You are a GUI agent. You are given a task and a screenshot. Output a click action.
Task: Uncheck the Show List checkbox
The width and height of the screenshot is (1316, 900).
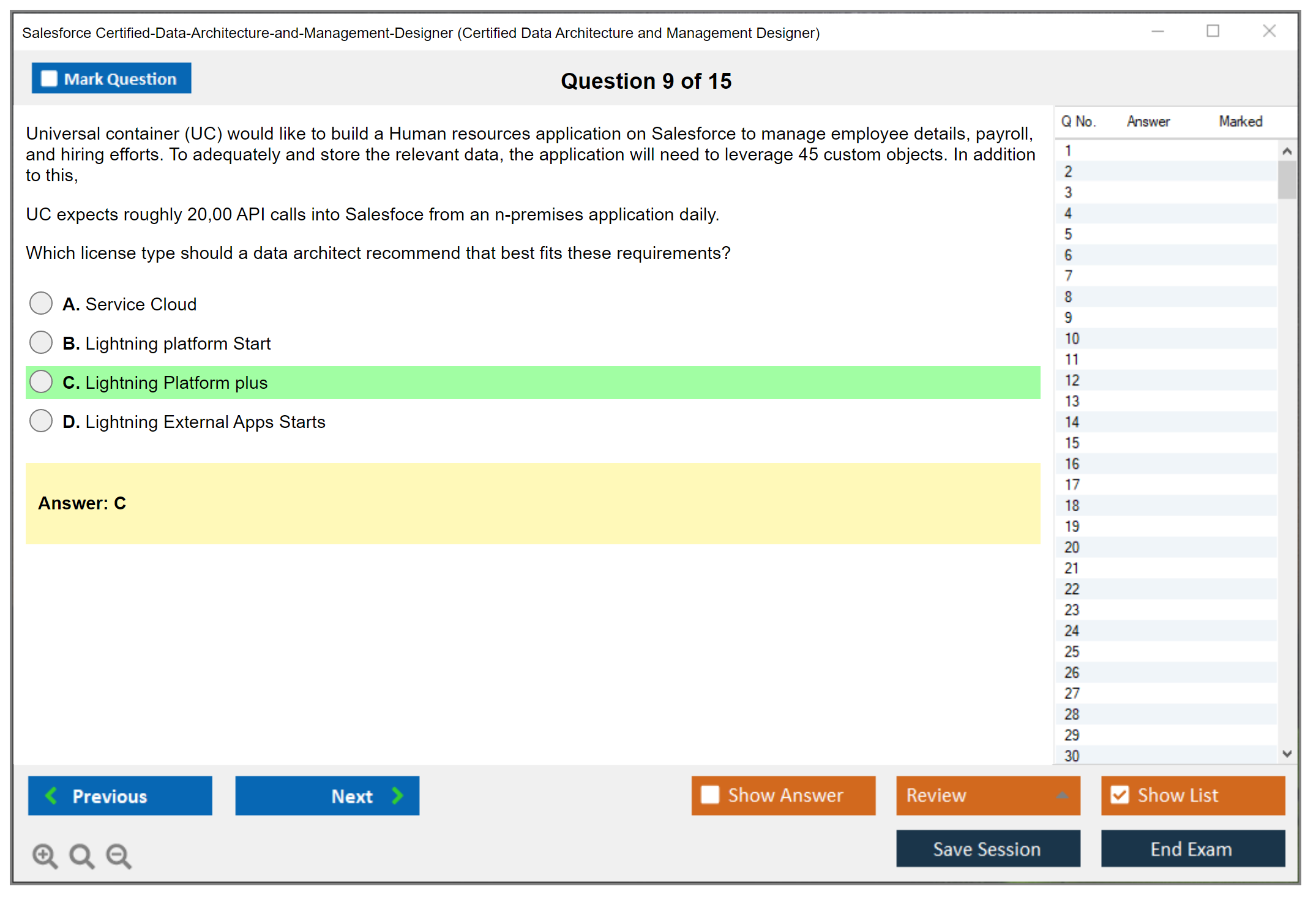coord(1120,795)
